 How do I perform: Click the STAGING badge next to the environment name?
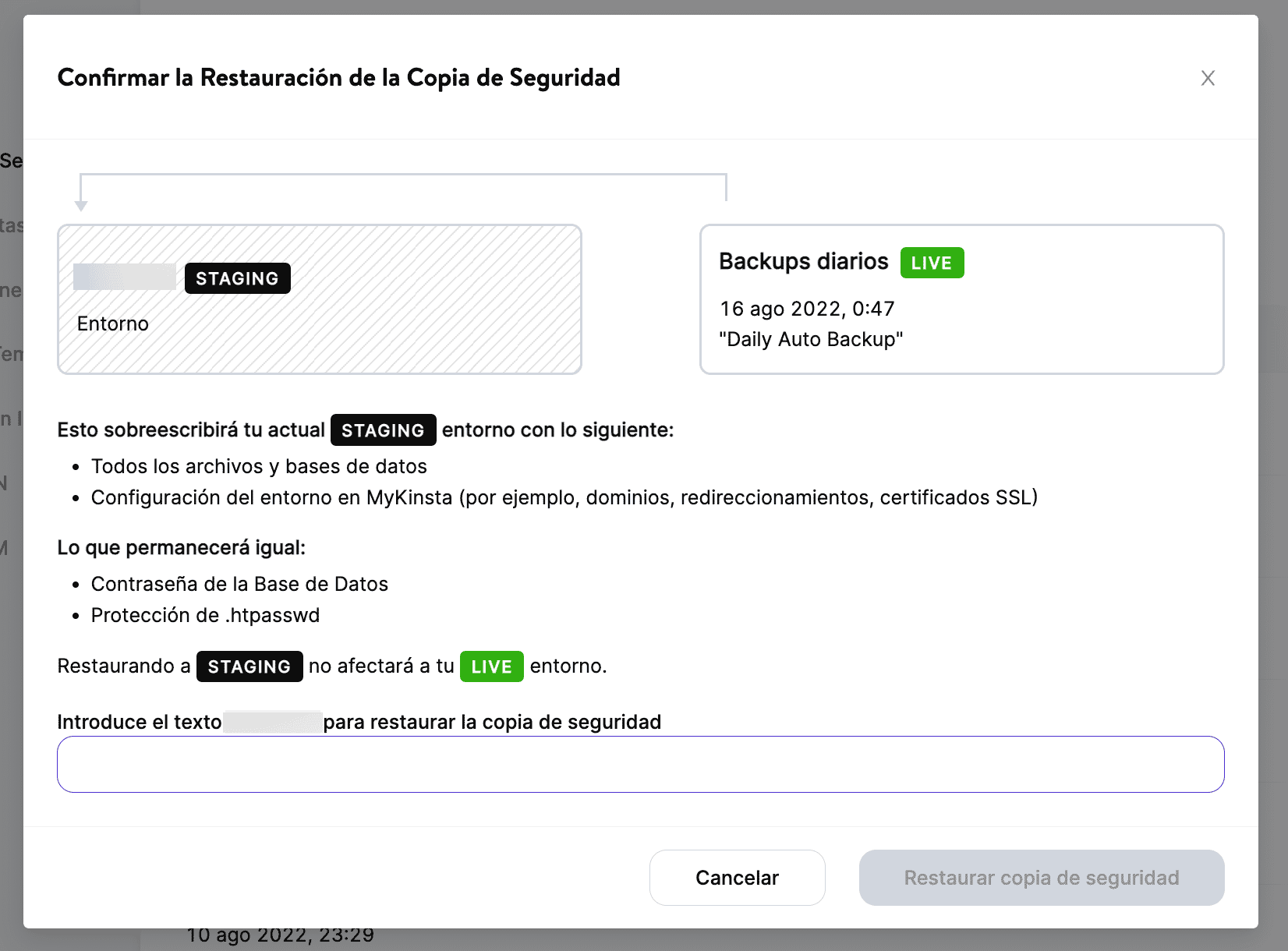point(237,278)
